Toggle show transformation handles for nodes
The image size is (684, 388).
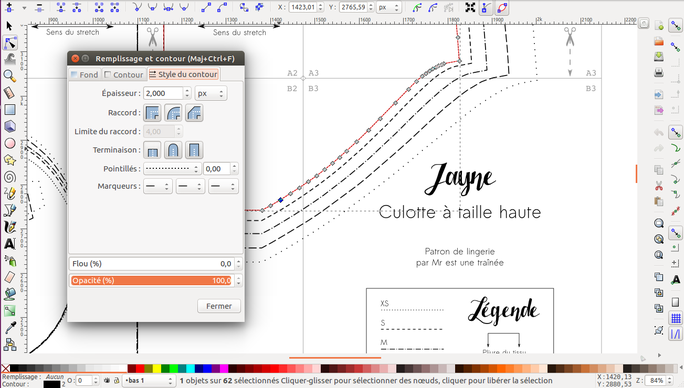pyautogui.click(x=470, y=7)
